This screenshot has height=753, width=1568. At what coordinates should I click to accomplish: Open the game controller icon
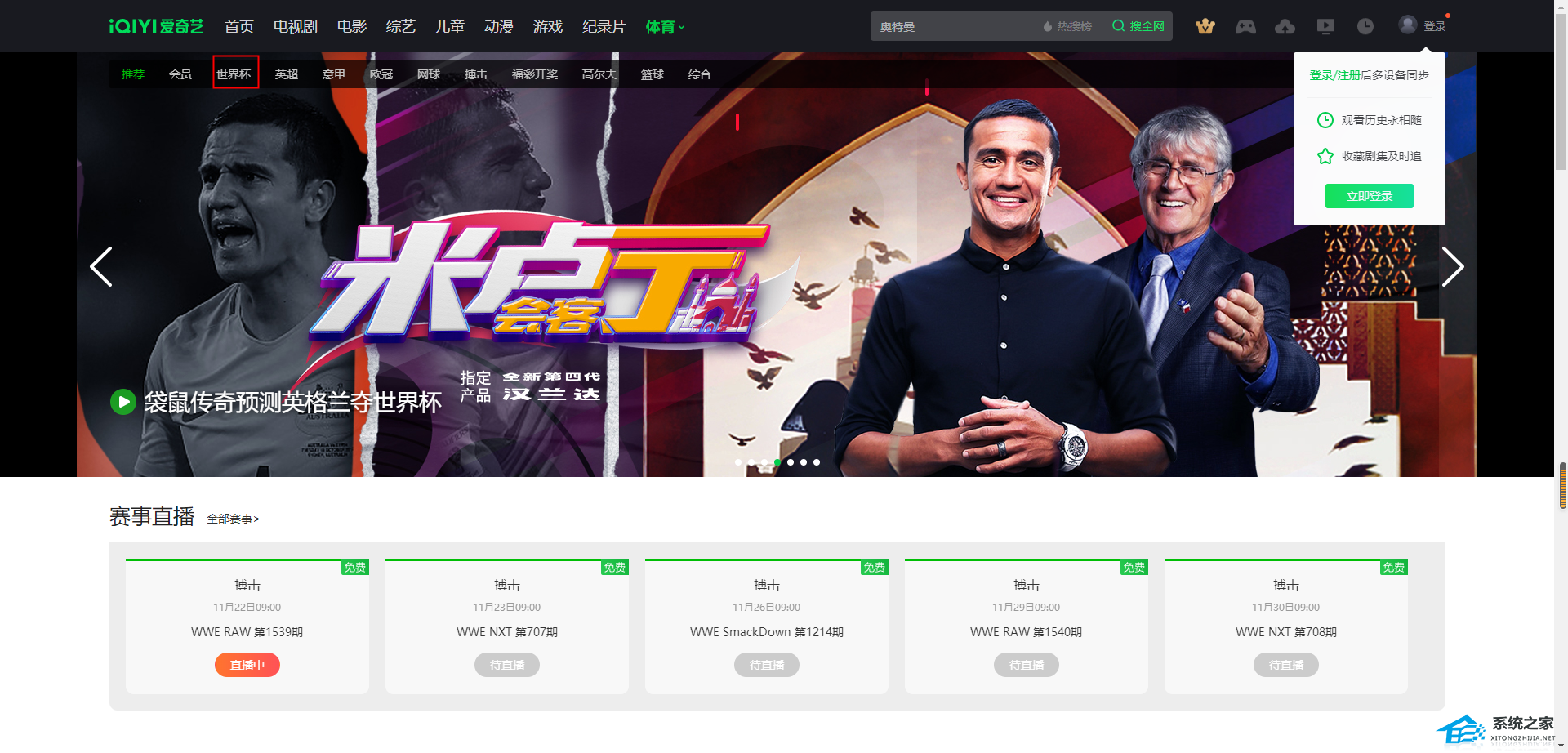point(1245,26)
